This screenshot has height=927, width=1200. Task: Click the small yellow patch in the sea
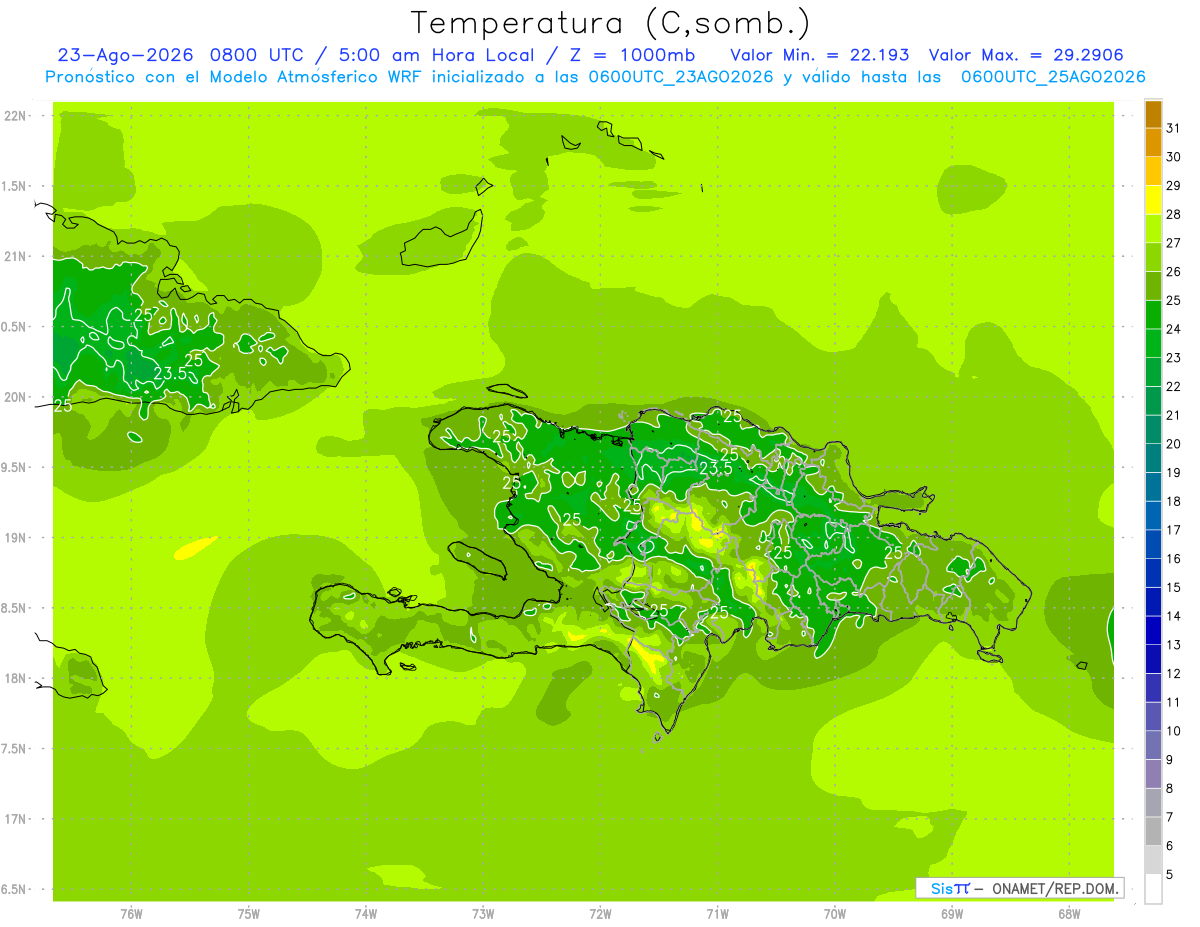196,548
